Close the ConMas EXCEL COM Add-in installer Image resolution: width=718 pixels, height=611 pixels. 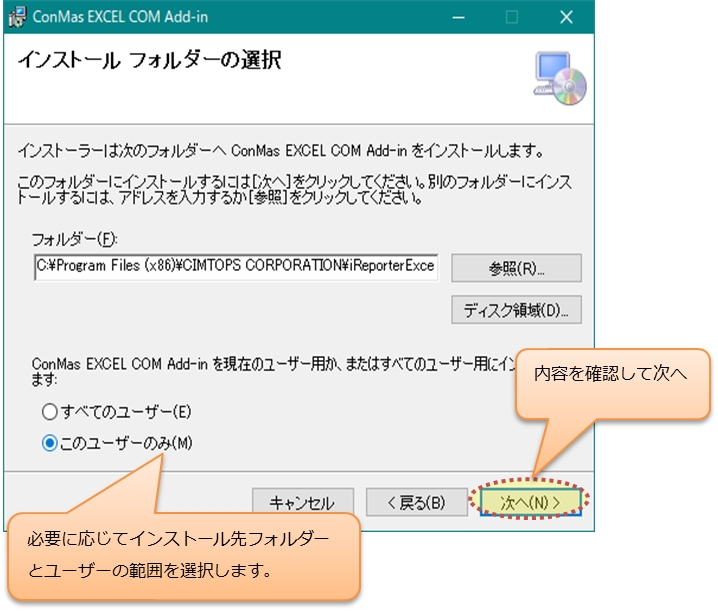(x=566, y=17)
